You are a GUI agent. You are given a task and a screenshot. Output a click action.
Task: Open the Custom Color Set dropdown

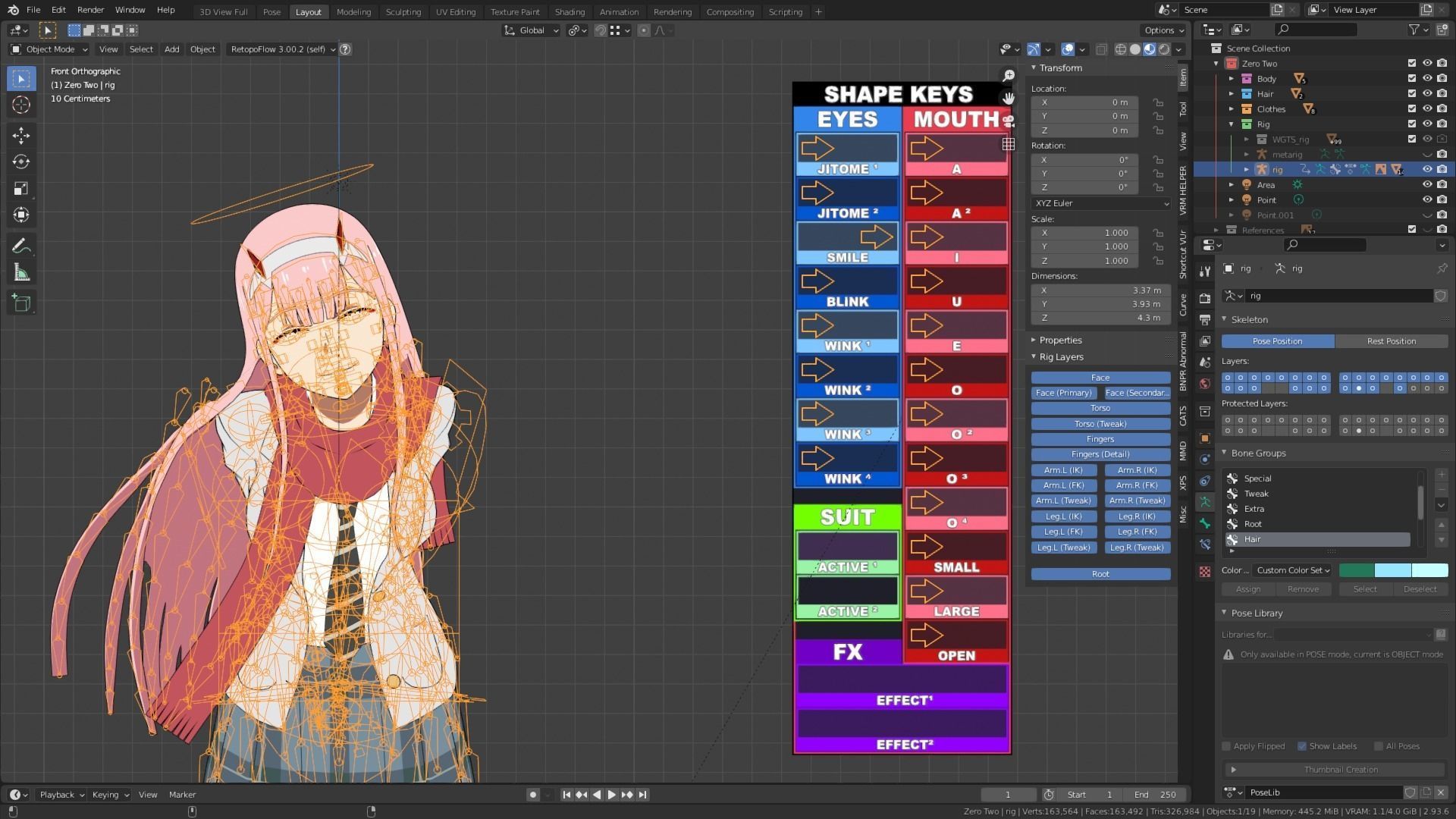1293,570
